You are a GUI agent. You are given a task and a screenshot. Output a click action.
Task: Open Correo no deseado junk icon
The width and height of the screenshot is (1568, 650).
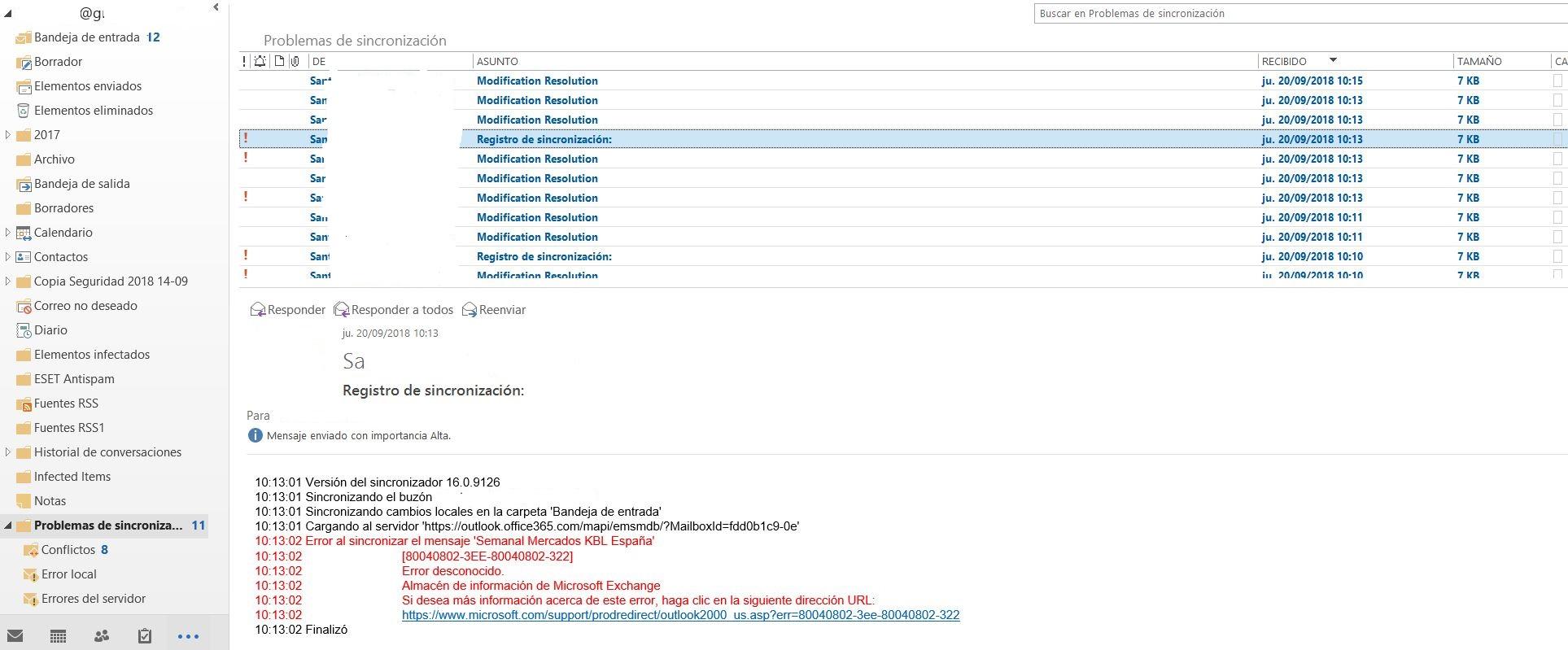point(24,306)
